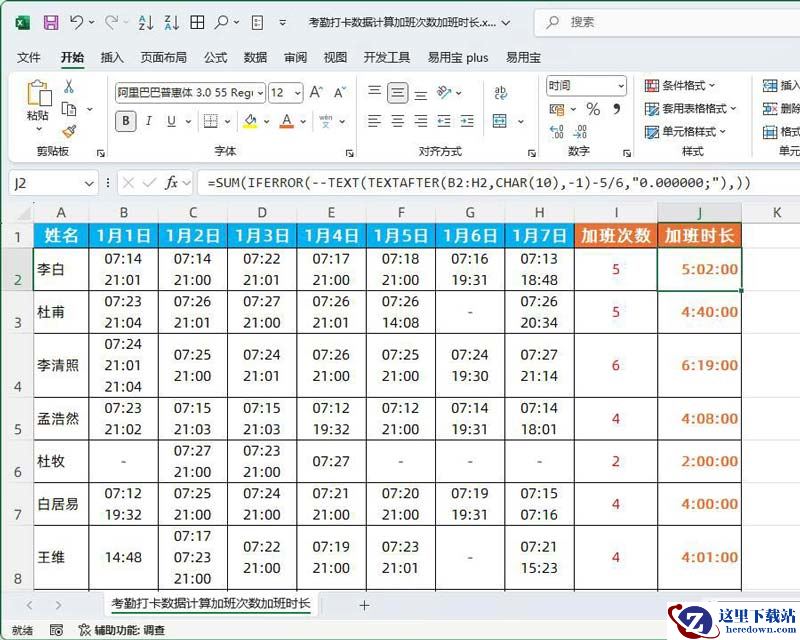This screenshot has width=800, height=640.
Task: Open the font size 12 dropdown
Action: (x=297, y=93)
